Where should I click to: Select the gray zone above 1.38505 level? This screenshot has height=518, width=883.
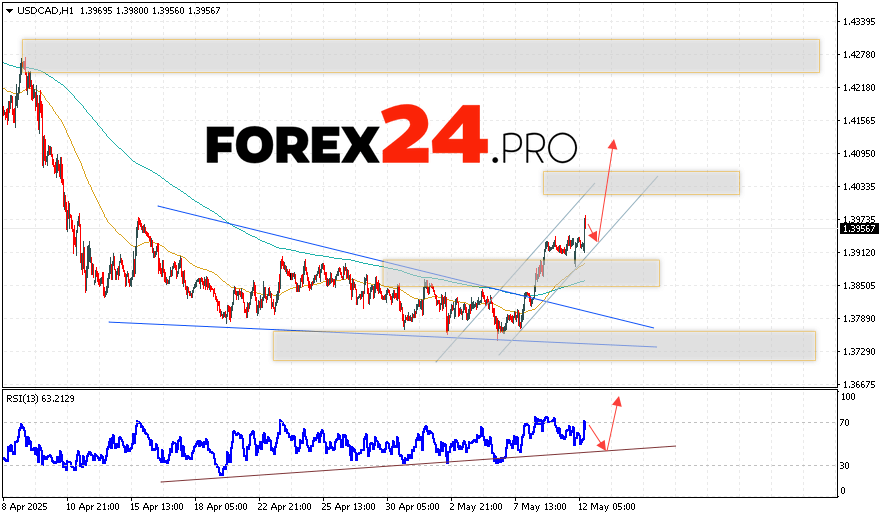coord(520,273)
